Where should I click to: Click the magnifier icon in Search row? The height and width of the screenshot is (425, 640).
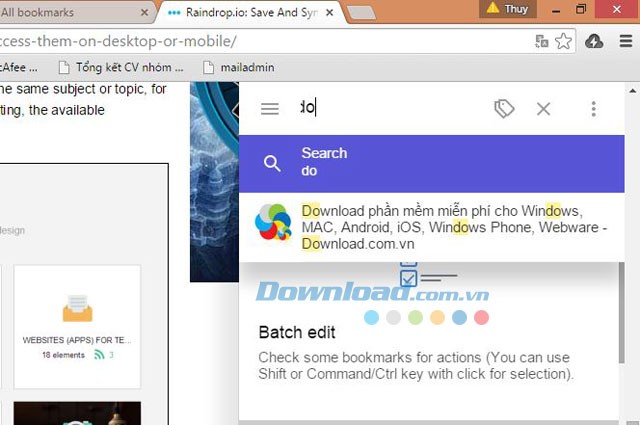(272, 163)
